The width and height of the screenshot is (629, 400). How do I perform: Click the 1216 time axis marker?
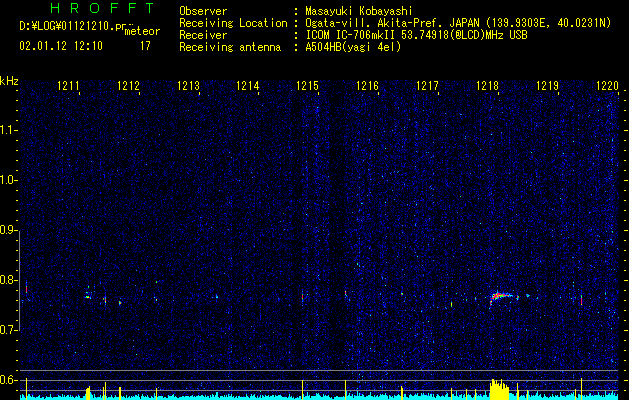pos(367,86)
